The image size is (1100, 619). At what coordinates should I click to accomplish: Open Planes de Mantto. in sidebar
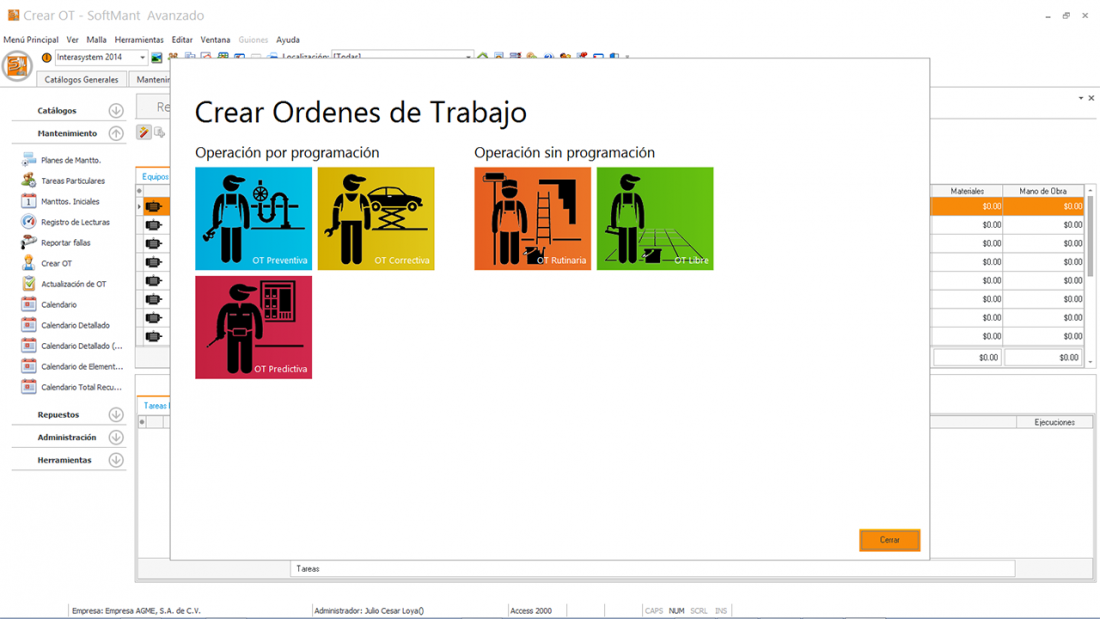point(70,160)
